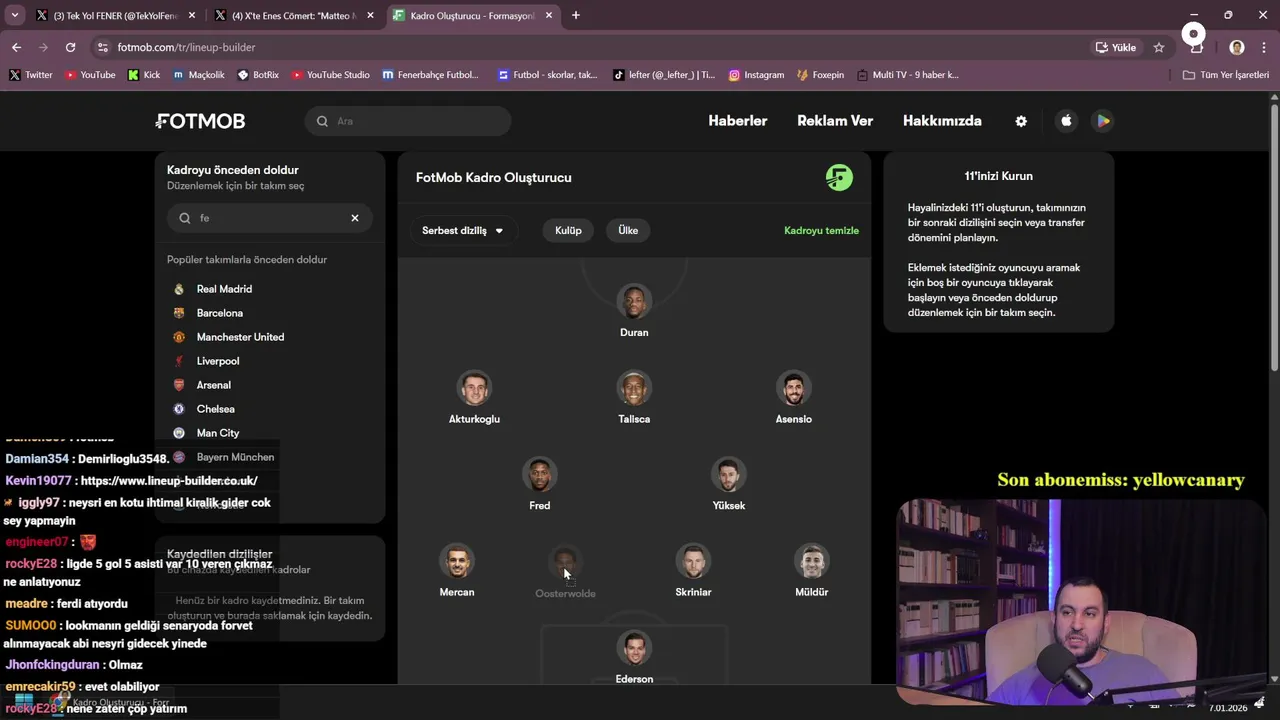This screenshot has height=720, width=1280.
Task: Select Oosterwolde player slot
Action: (x=565, y=562)
